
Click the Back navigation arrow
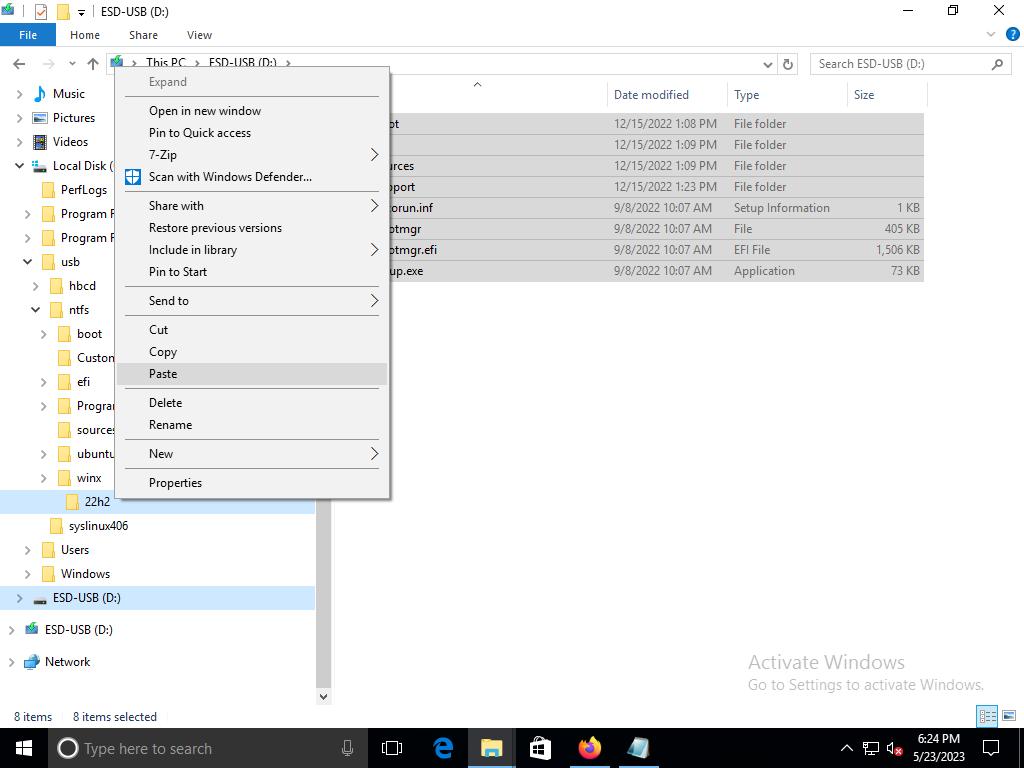click(19, 64)
